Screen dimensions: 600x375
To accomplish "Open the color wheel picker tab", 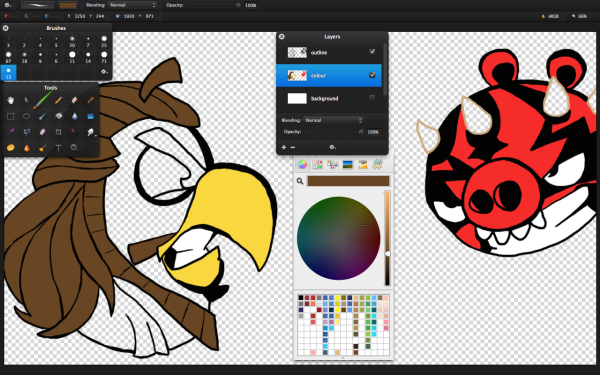I will point(302,165).
